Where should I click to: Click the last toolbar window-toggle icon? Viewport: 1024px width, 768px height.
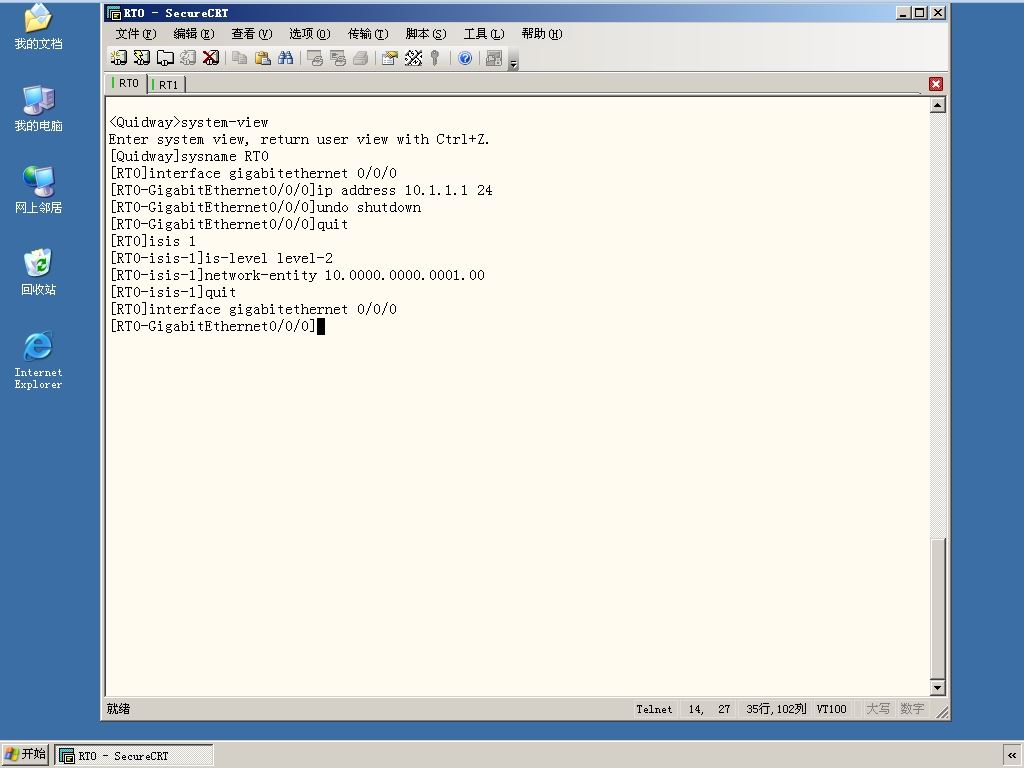click(494, 58)
